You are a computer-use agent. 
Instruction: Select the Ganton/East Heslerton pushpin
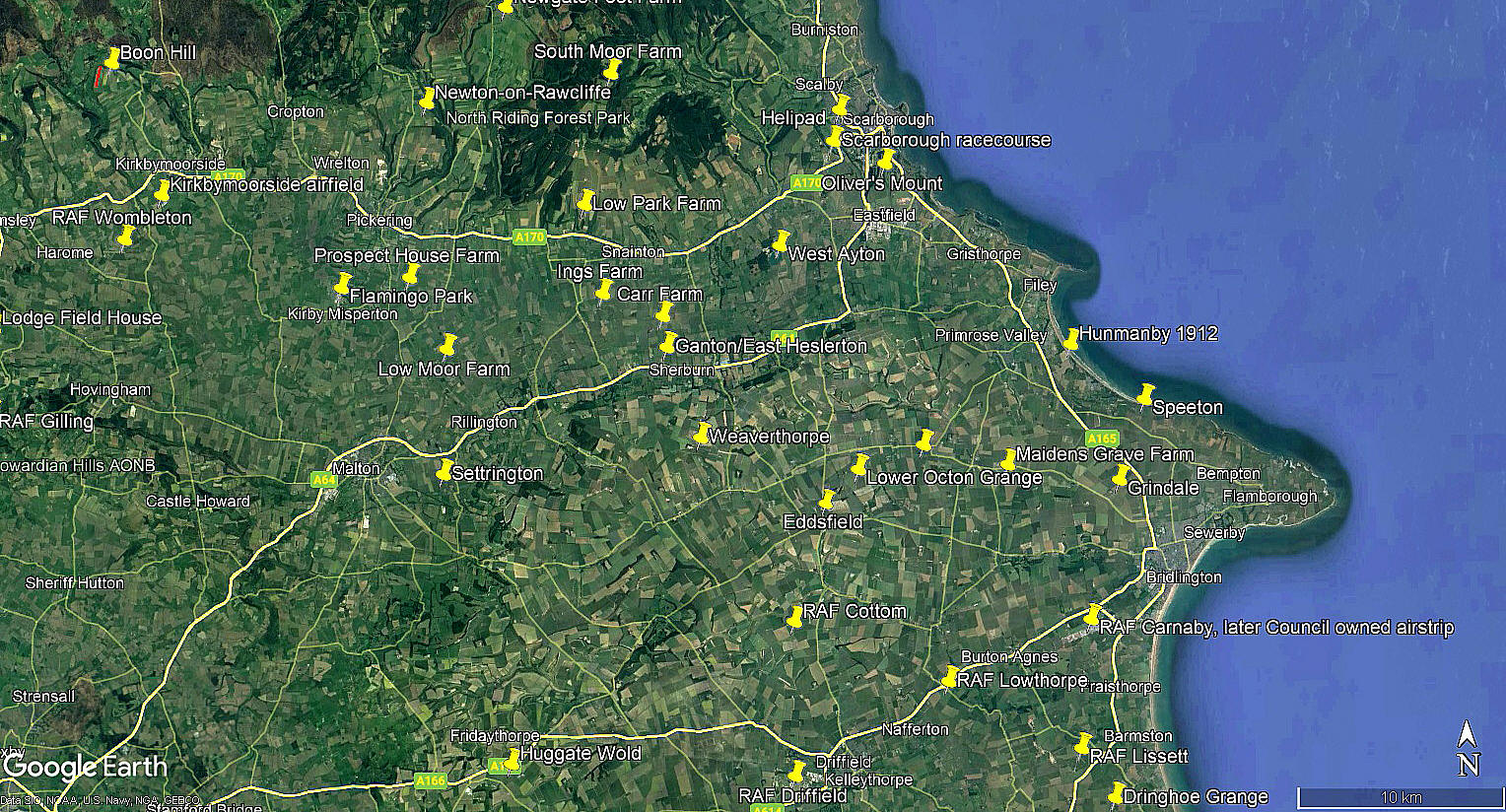tap(668, 342)
